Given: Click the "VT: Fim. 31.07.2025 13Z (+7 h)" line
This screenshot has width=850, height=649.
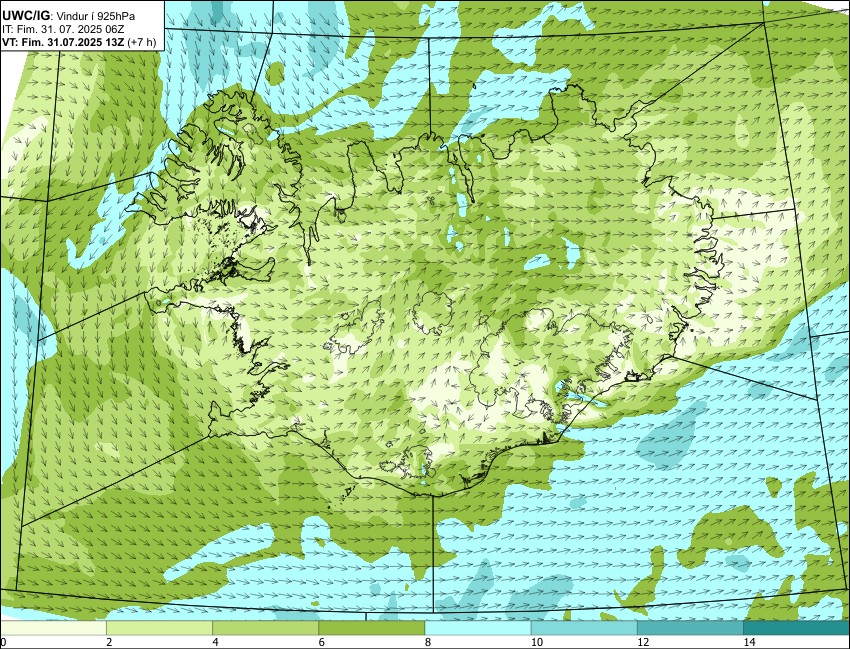Looking at the screenshot, I should click(x=79, y=42).
